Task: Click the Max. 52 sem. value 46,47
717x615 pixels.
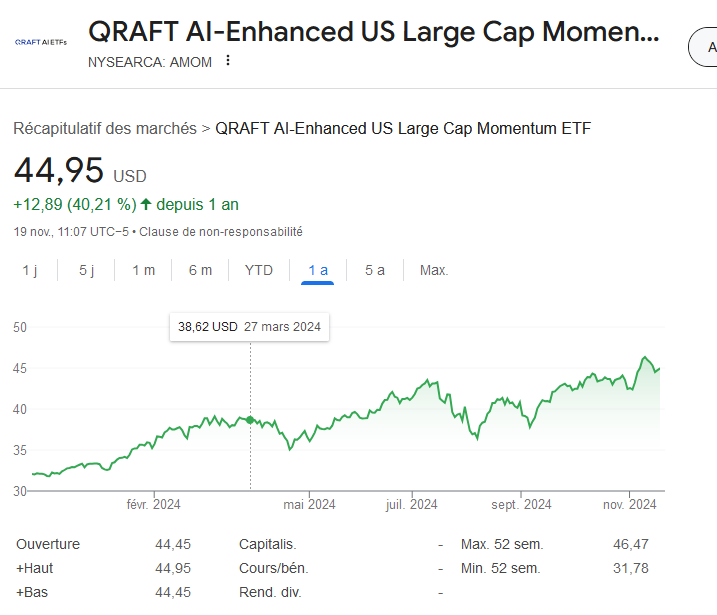Action: point(631,544)
